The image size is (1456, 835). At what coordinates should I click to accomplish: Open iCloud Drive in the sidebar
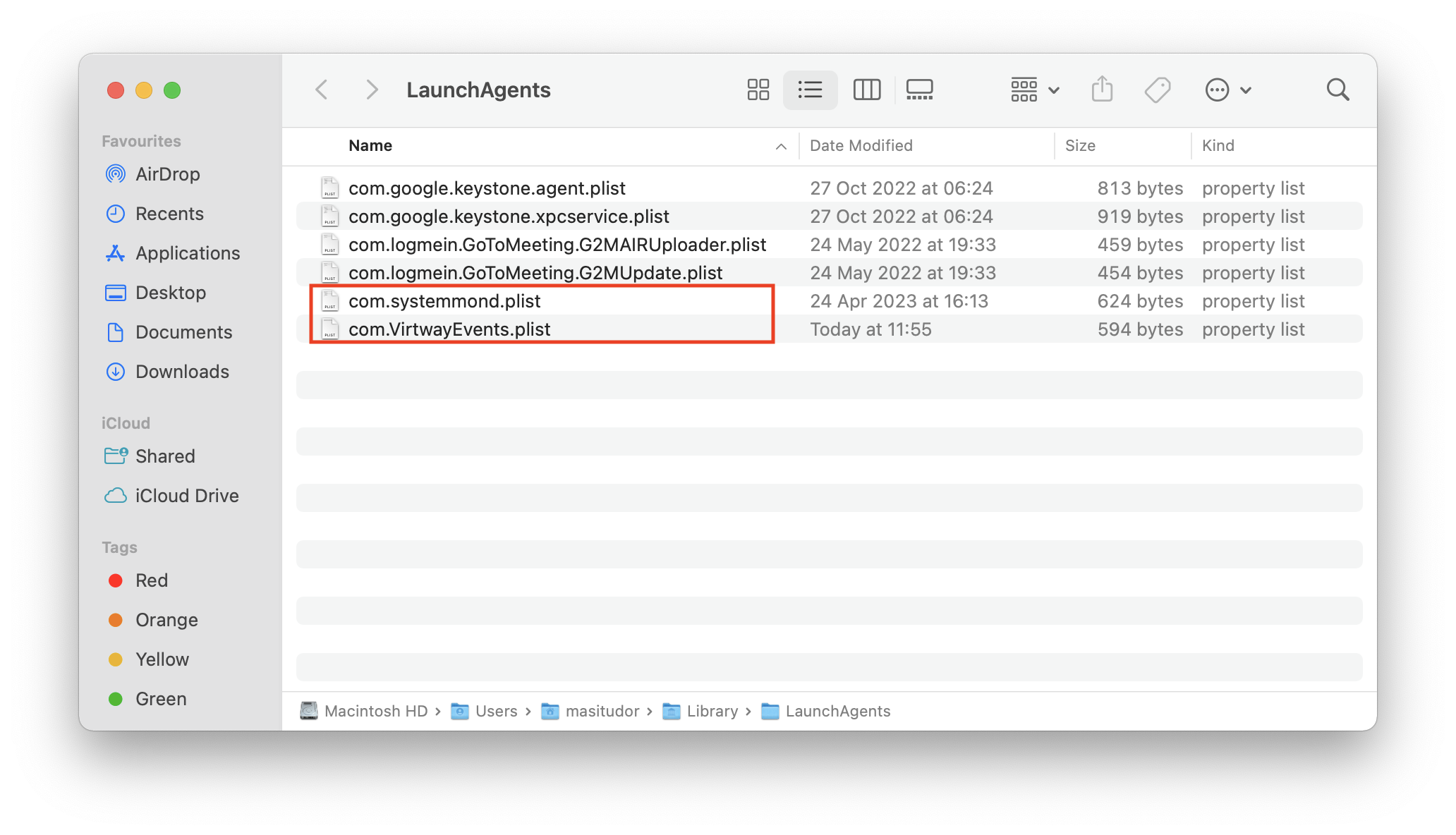click(x=186, y=496)
